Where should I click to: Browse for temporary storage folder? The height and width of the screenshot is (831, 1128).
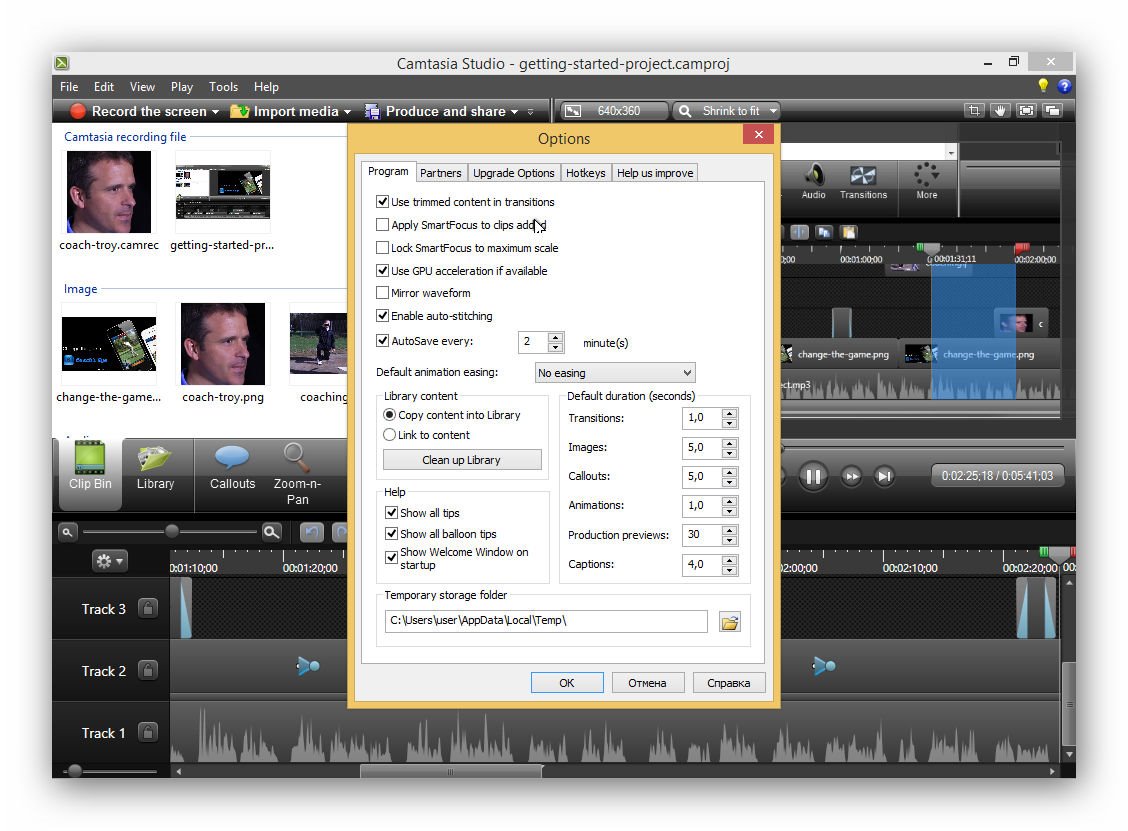tap(729, 622)
